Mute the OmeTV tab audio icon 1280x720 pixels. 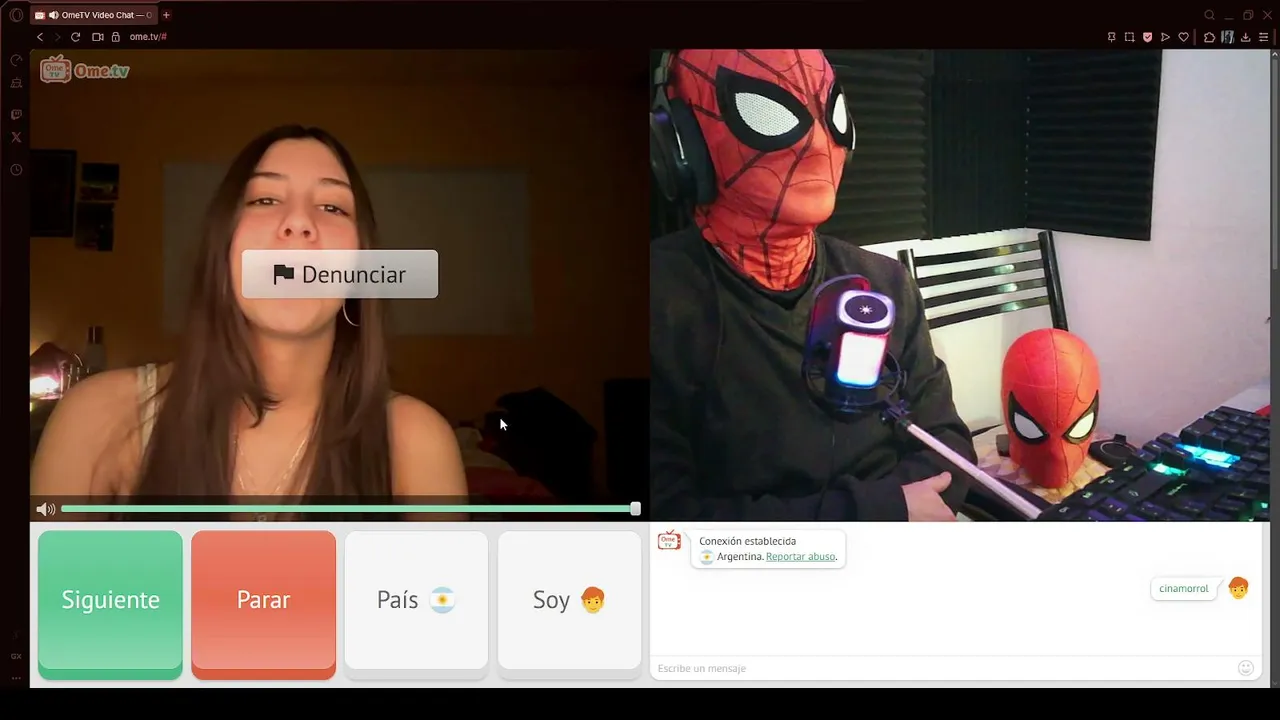point(53,15)
